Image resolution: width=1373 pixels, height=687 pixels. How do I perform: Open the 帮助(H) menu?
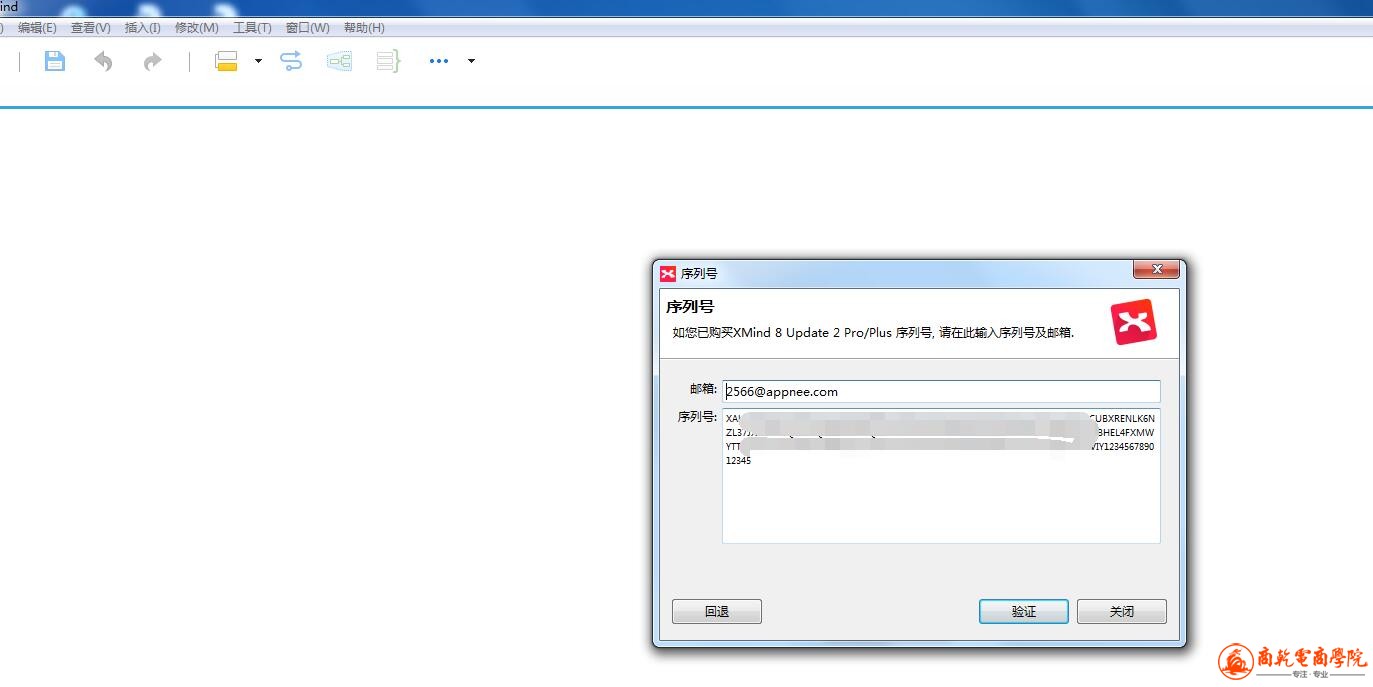click(x=364, y=28)
